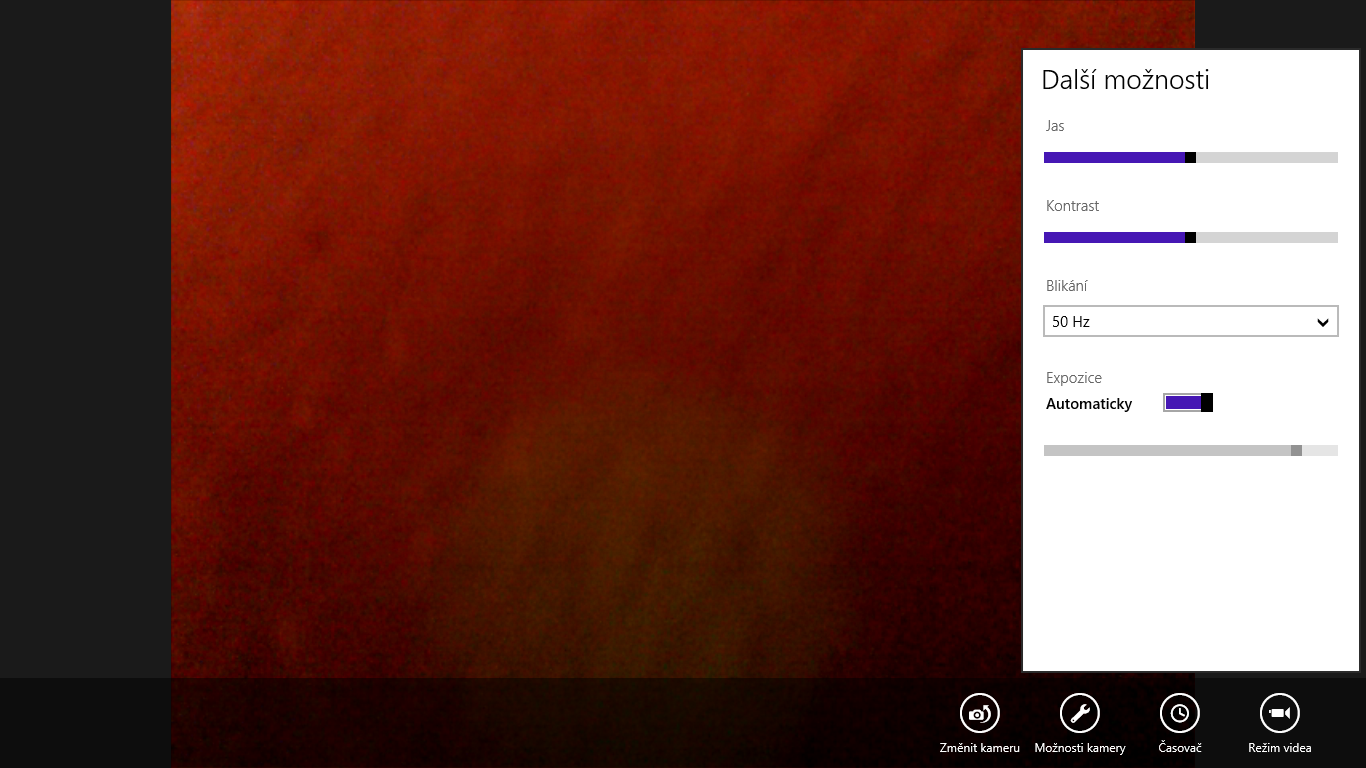The image size is (1366, 768).
Task: Click the Kontrast slider handle
Action: [1190, 237]
